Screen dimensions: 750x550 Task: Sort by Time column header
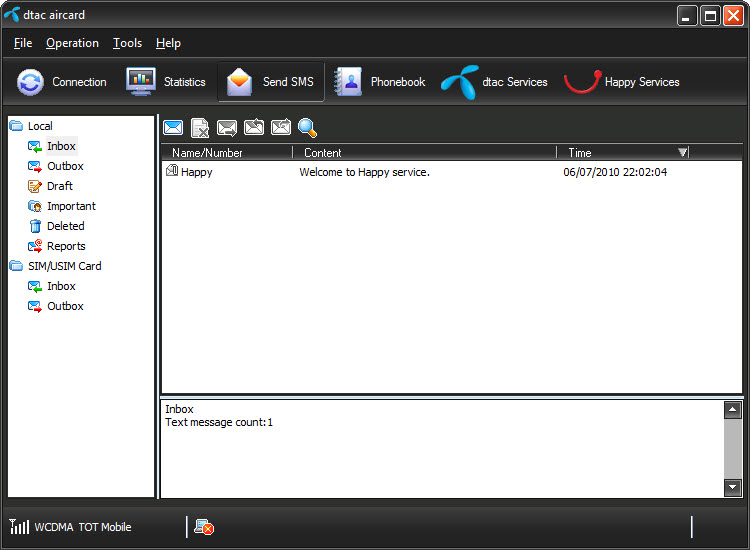pos(623,153)
